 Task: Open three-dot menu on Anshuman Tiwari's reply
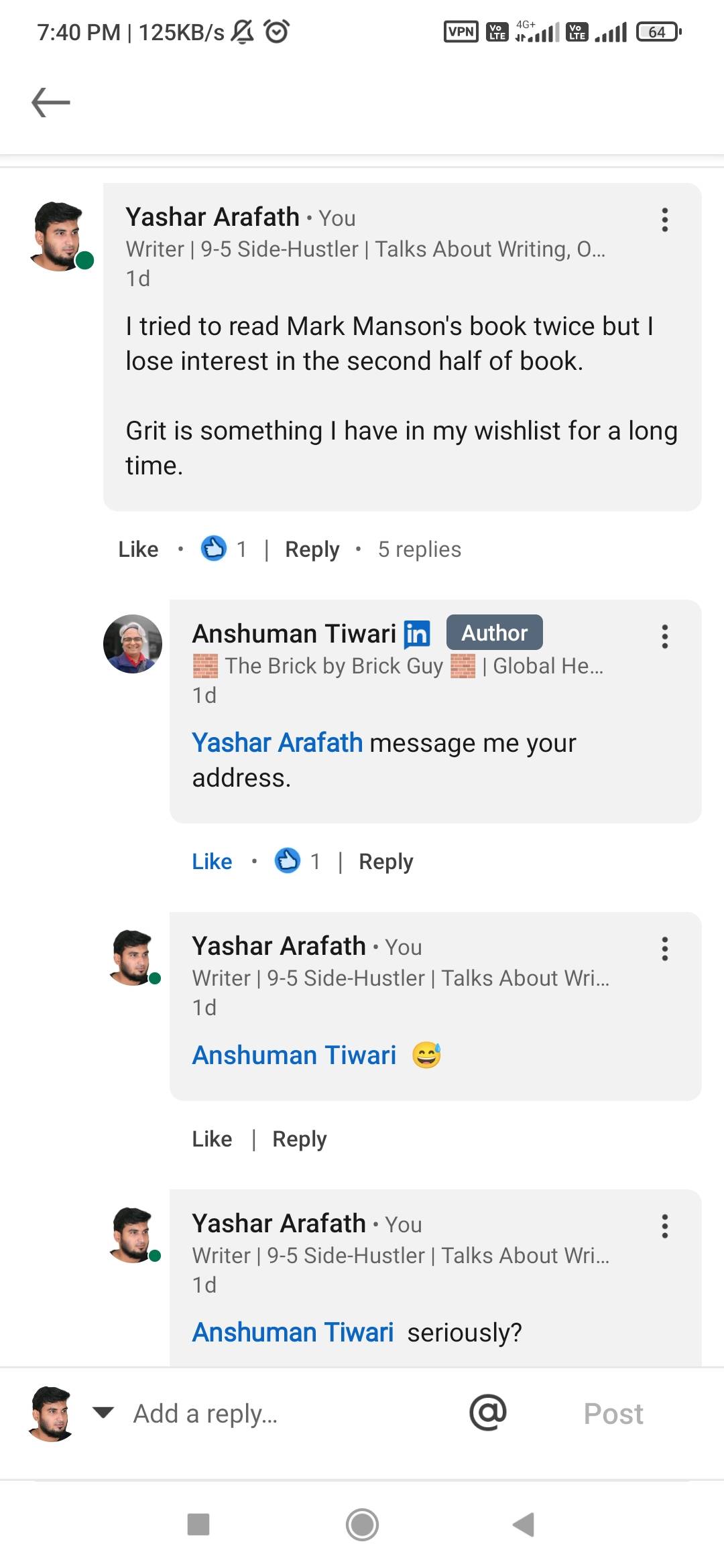point(664,637)
